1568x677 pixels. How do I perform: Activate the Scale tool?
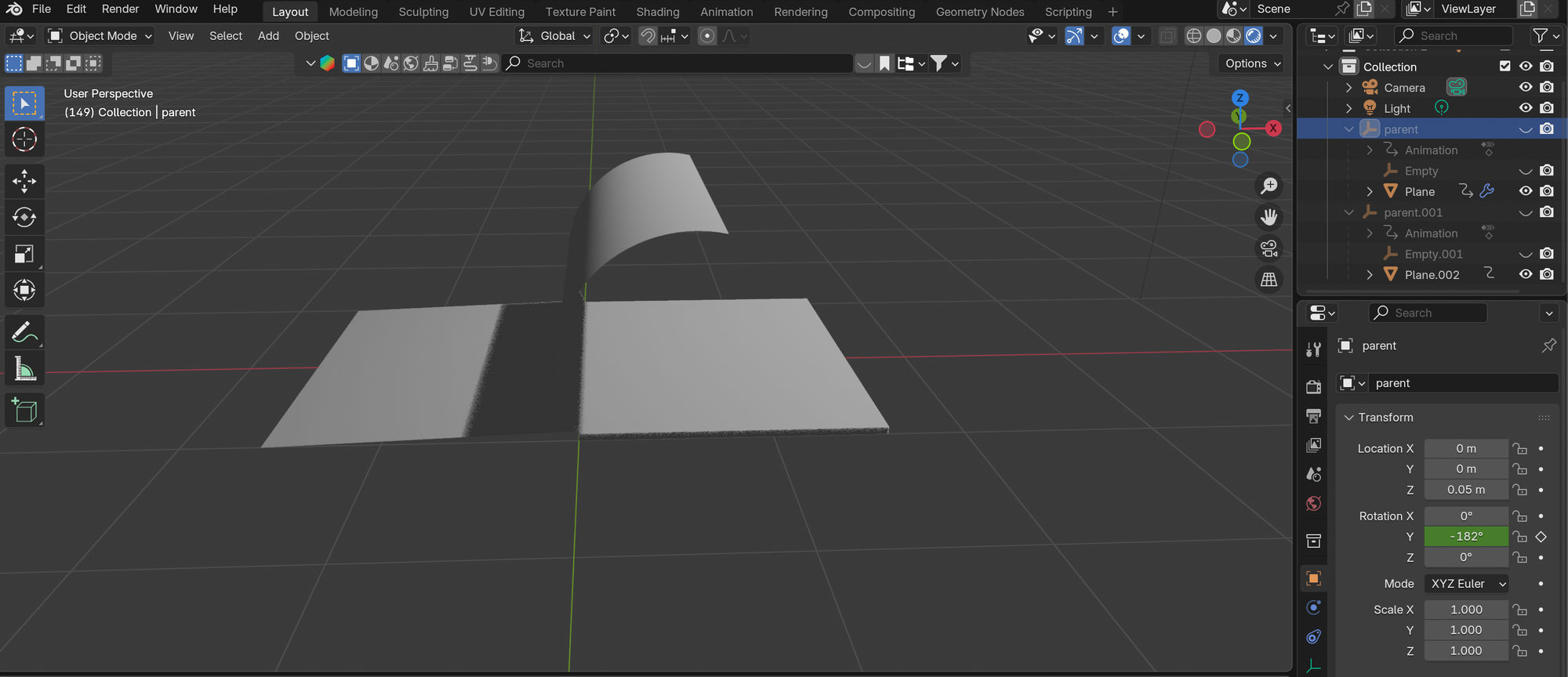24,254
